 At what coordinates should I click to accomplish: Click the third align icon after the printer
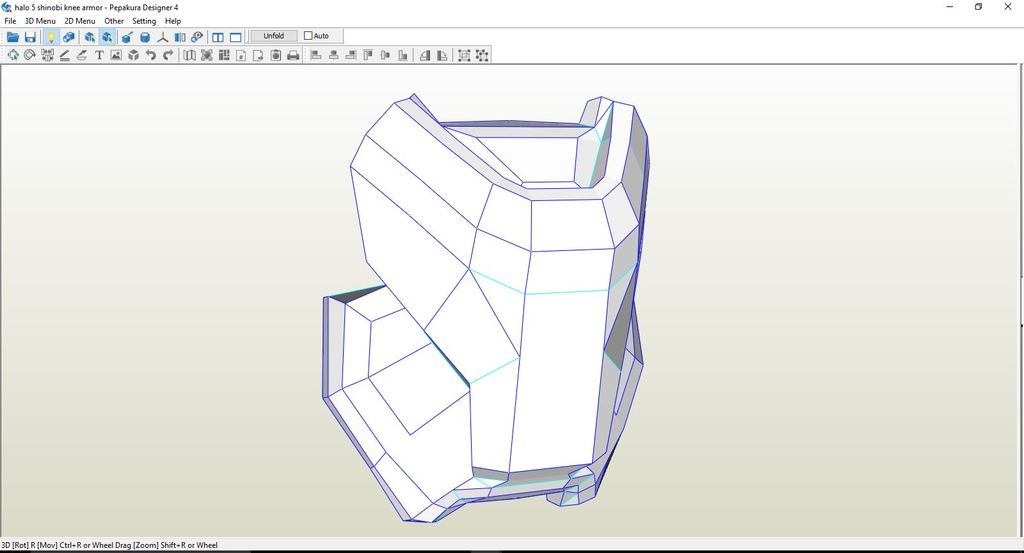[351, 55]
